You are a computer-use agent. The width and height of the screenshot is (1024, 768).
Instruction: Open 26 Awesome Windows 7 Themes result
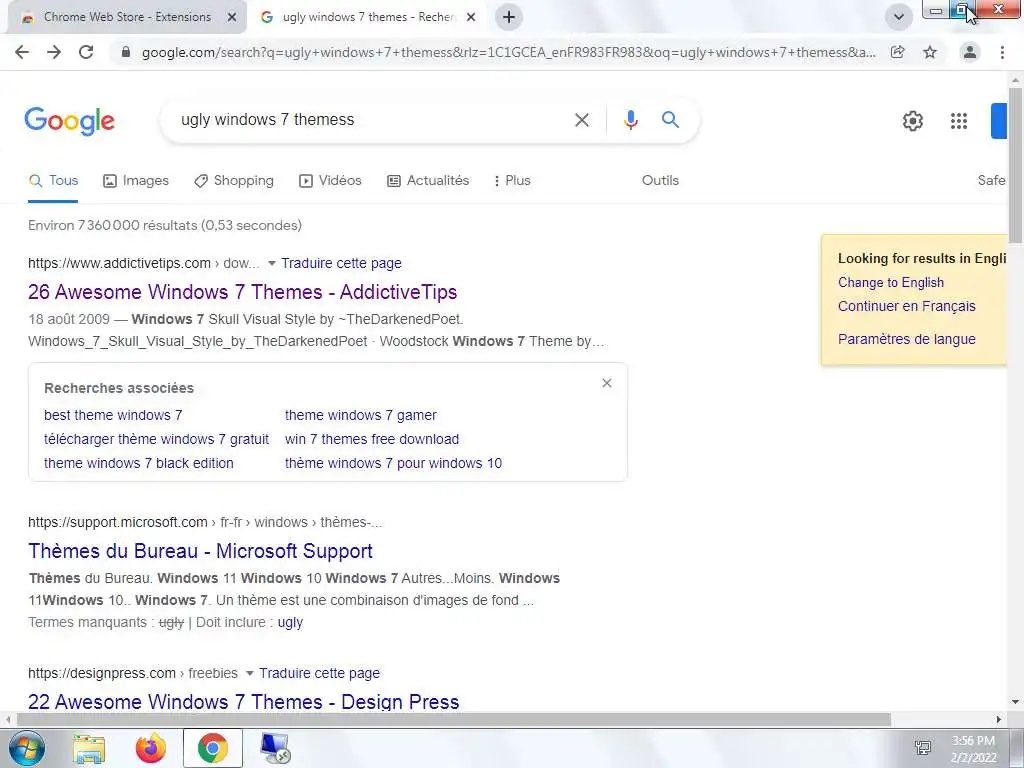(x=242, y=292)
